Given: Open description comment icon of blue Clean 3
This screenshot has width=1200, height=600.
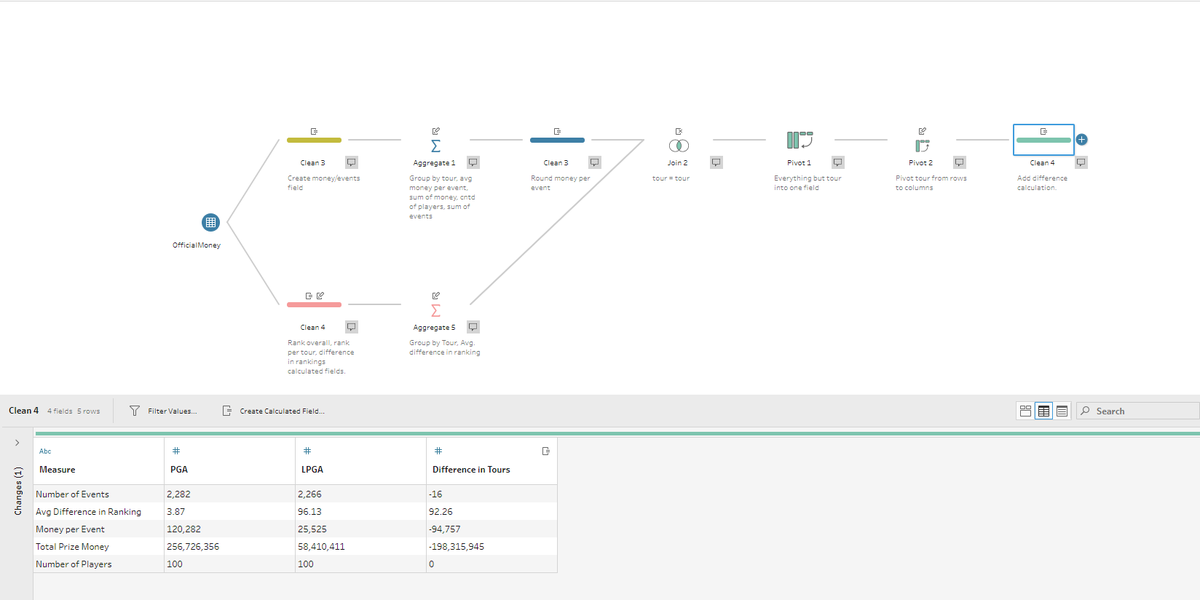Looking at the screenshot, I should pyautogui.click(x=594, y=162).
